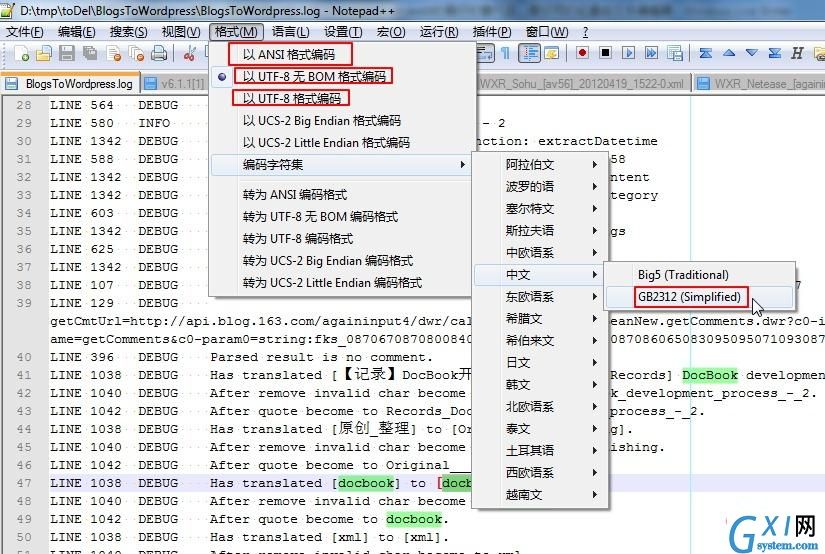Expand the 塞尔特文 charset submenu
825x554 pixels.
(540, 209)
